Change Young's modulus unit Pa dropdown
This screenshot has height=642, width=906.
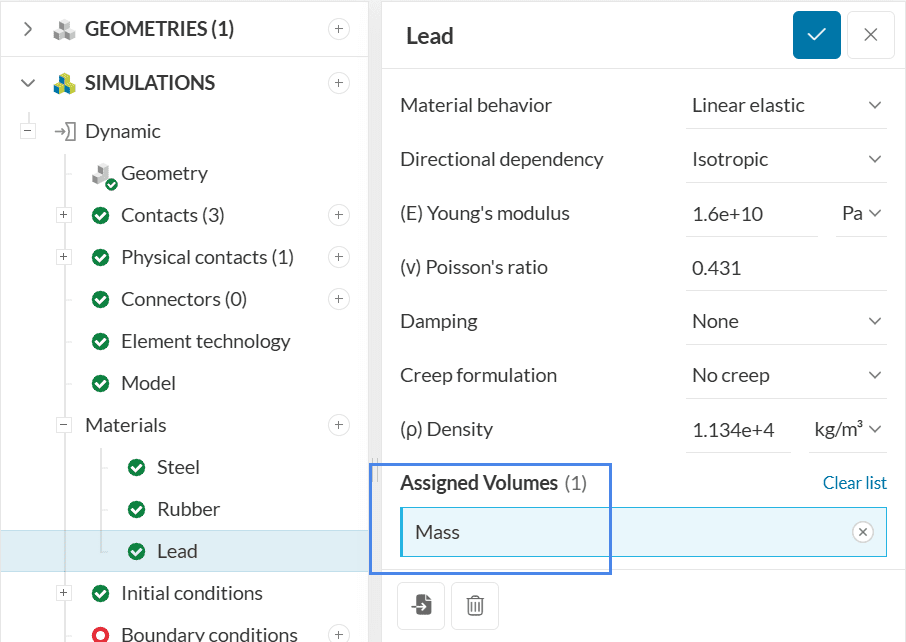pyautogui.click(x=861, y=213)
